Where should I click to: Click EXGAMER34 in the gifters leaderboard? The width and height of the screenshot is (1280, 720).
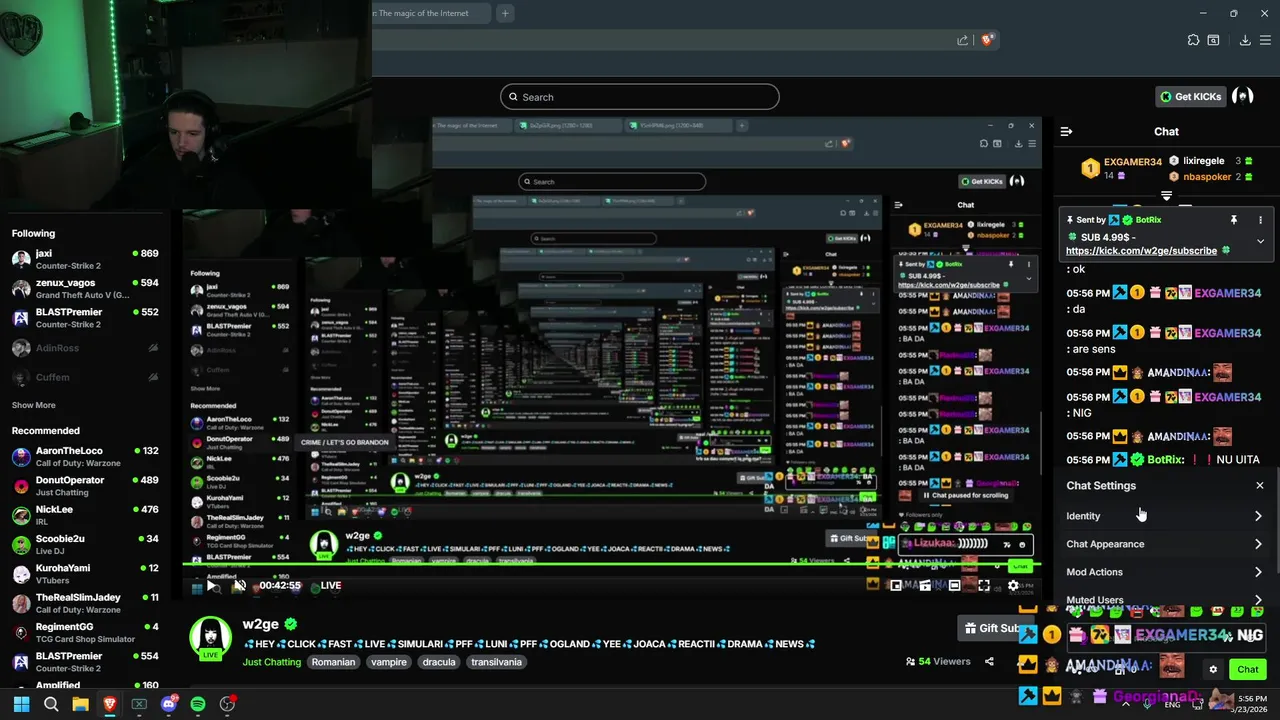1132,162
